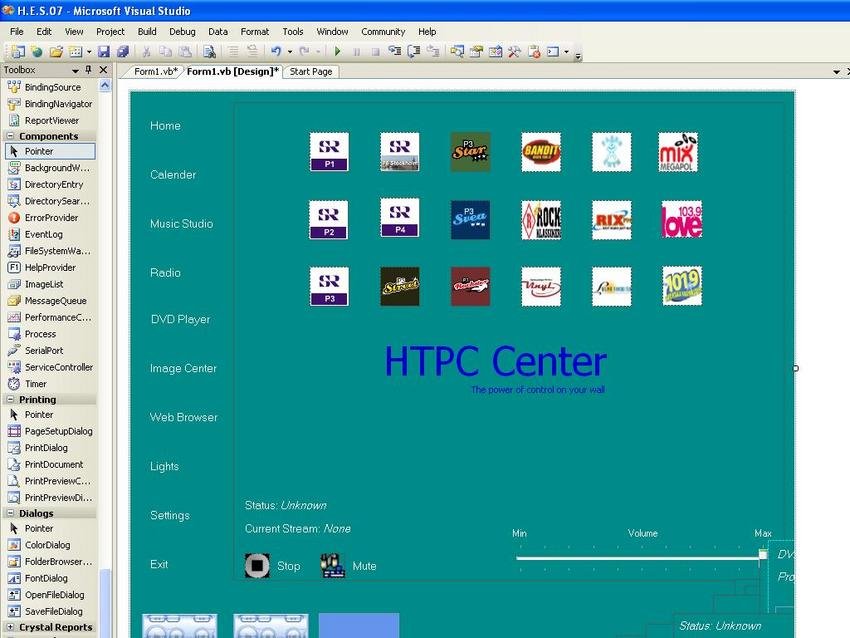
Task: Click the Comment out lines icon
Action: pos(233,51)
